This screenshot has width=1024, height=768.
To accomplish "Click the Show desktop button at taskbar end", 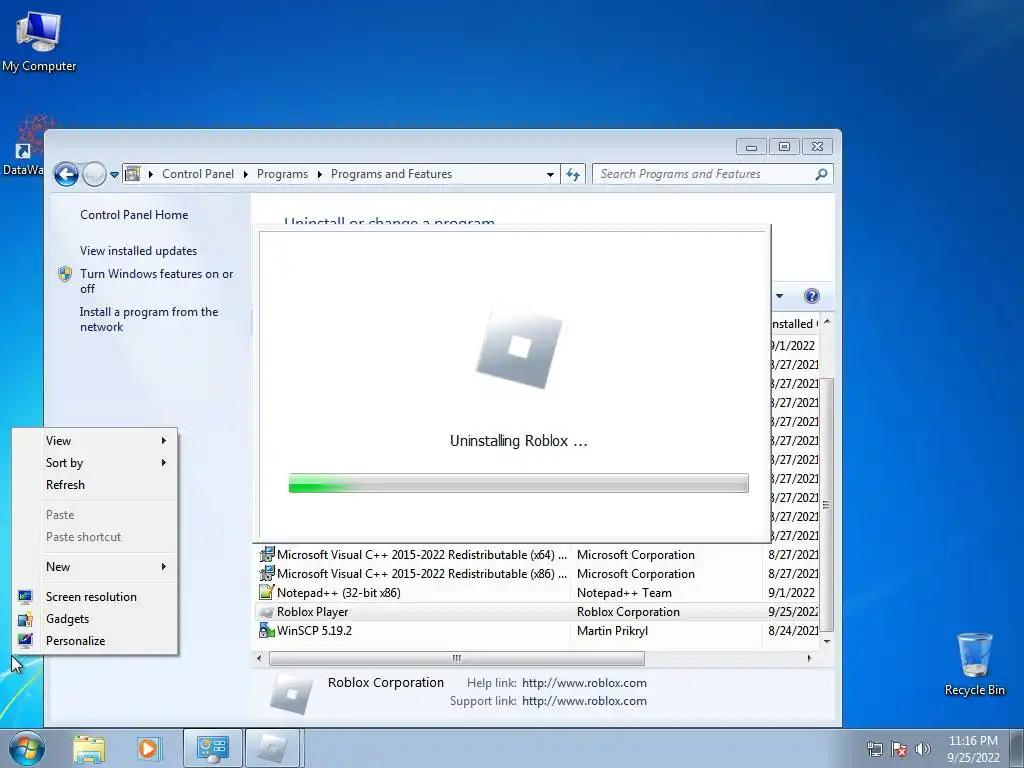I will tap(1019, 748).
